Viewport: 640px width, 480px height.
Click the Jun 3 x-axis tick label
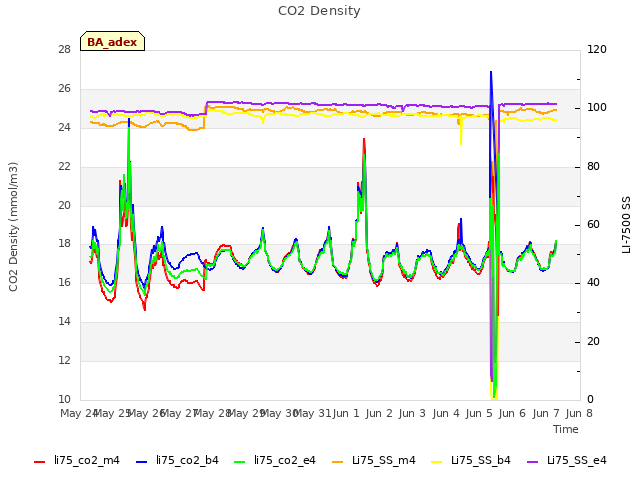tap(412, 413)
